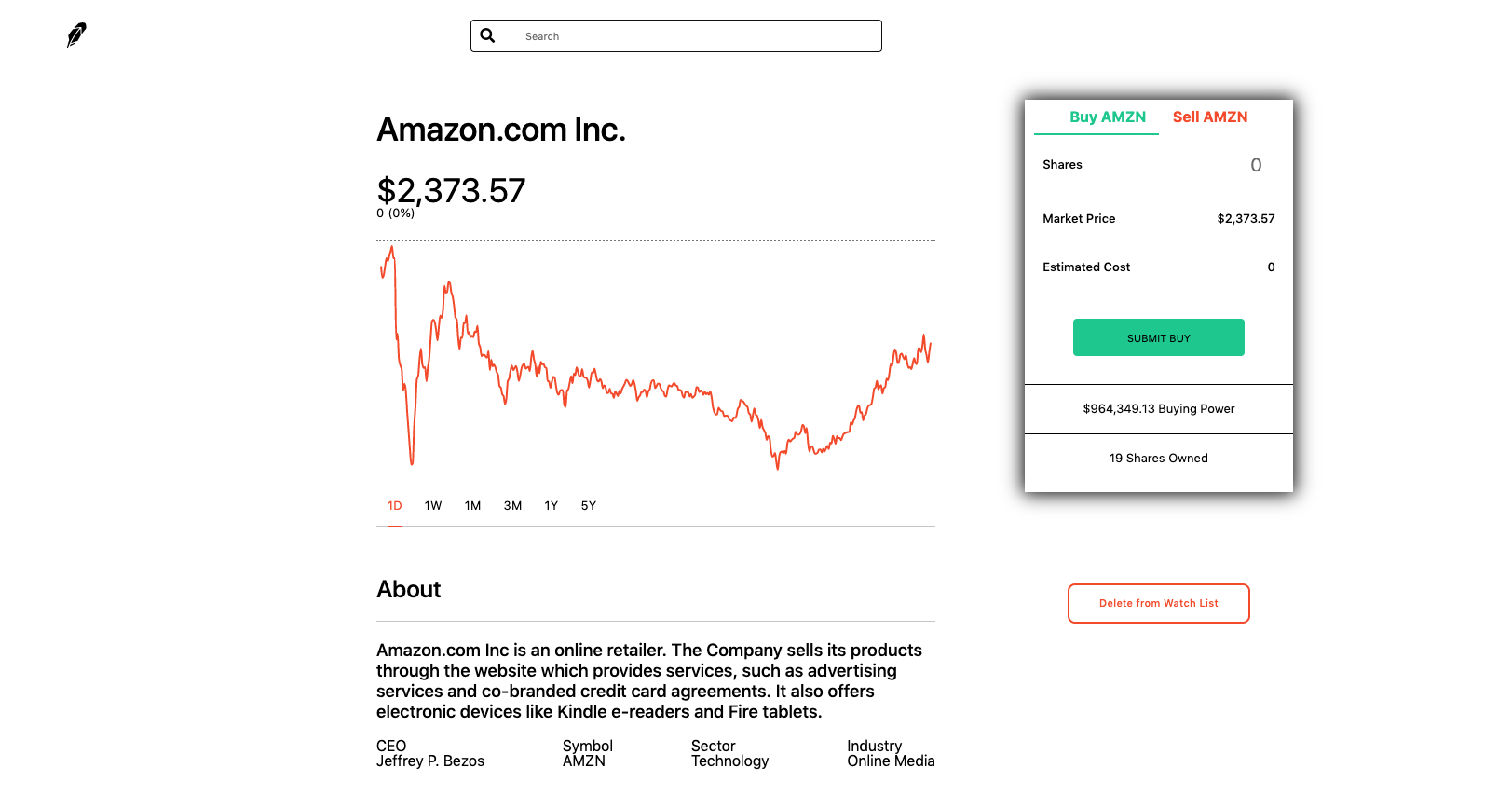This screenshot has height=809, width=1512.
Task: Select the 1M chart range
Action: pos(473,506)
